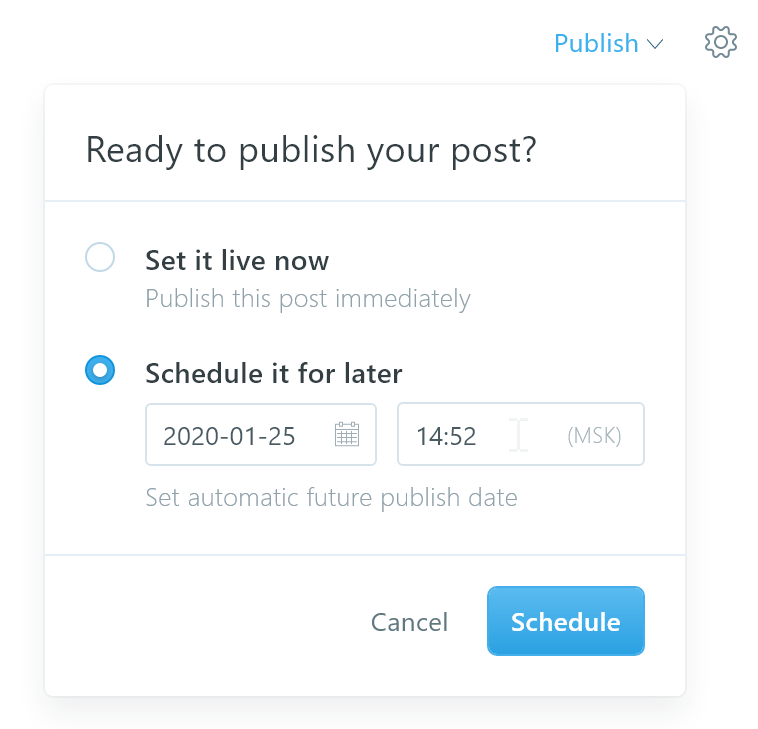This screenshot has height=729, width=758.
Task: Click the calendar icon in date field
Action: coord(347,434)
